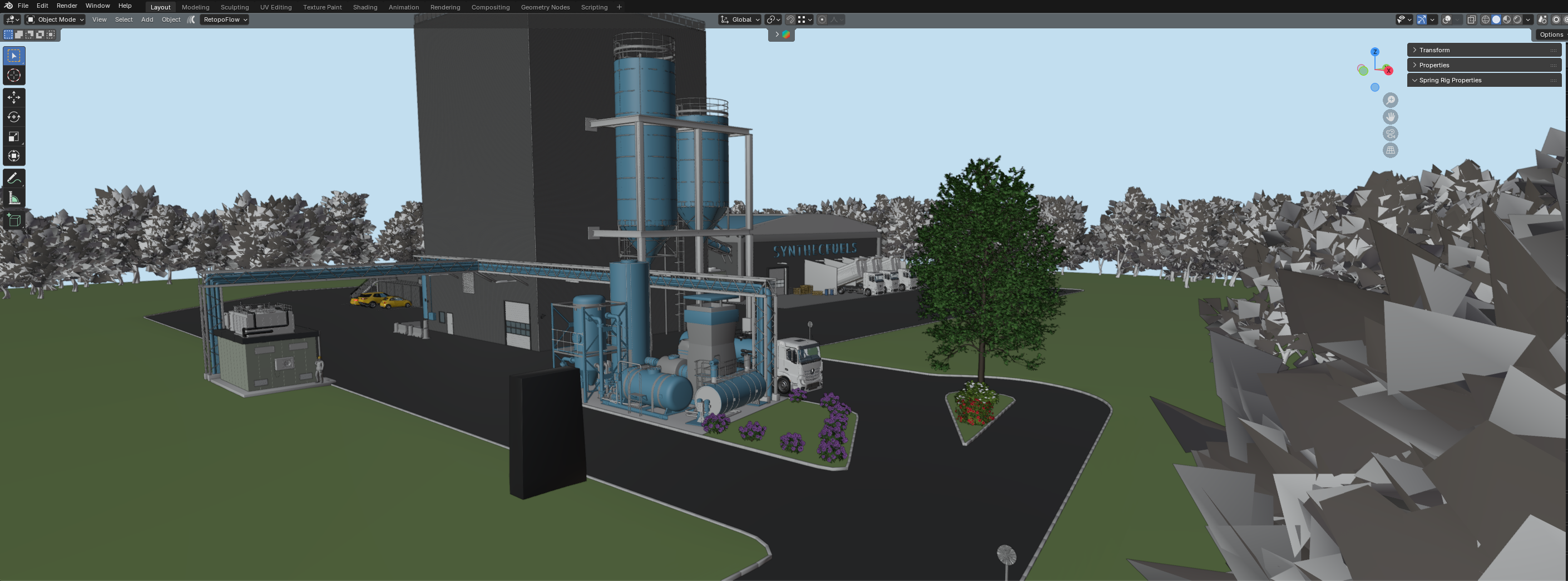Click the Options button
Screen dimensions: 1568x581
1551,35
